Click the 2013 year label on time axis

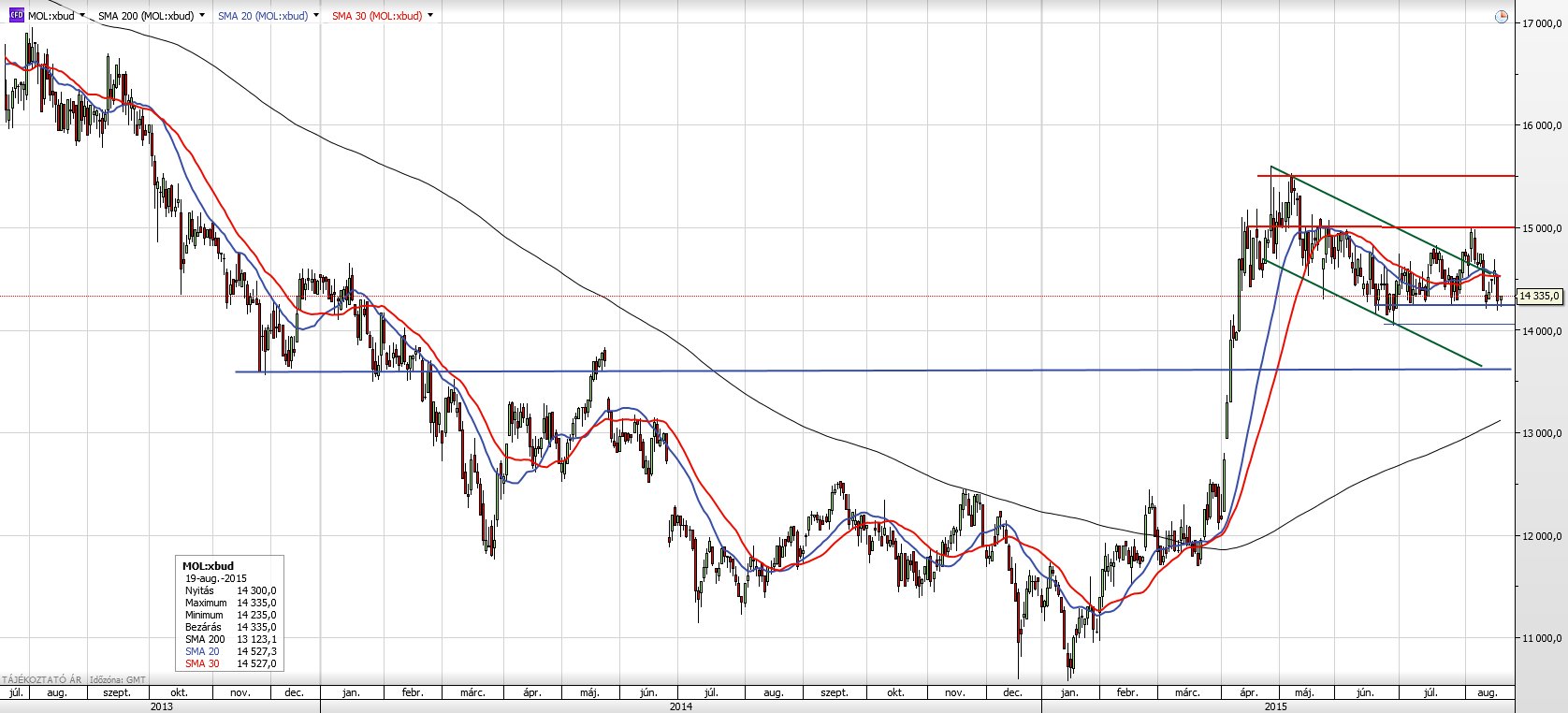click(162, 706)
